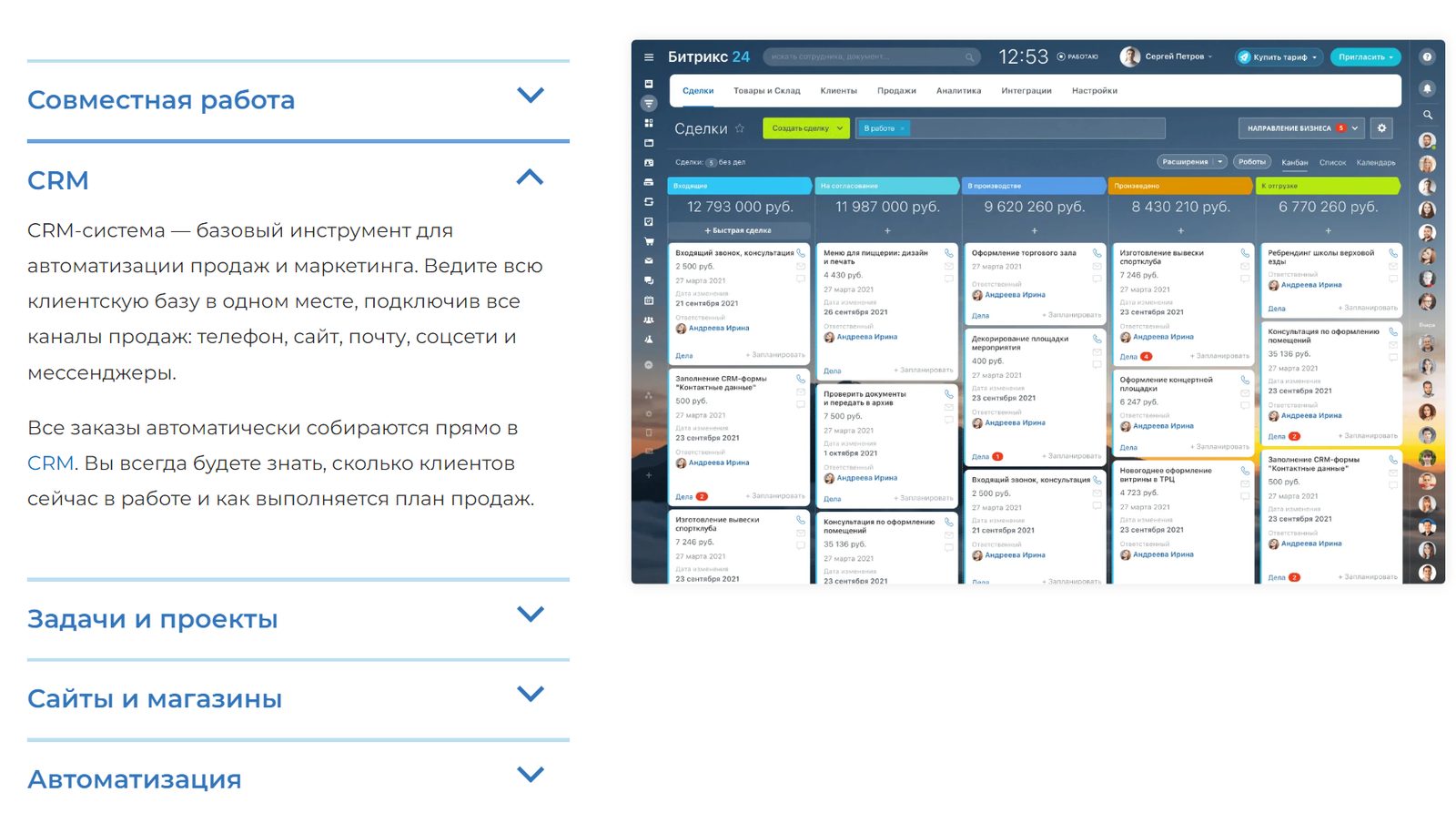Screen dimensions: 1456x813
Task: Switch to the Список view tab
Action: (1332, 163)
